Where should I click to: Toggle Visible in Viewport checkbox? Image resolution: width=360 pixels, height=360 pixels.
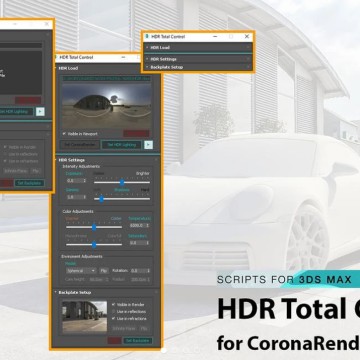click(64, 134)
